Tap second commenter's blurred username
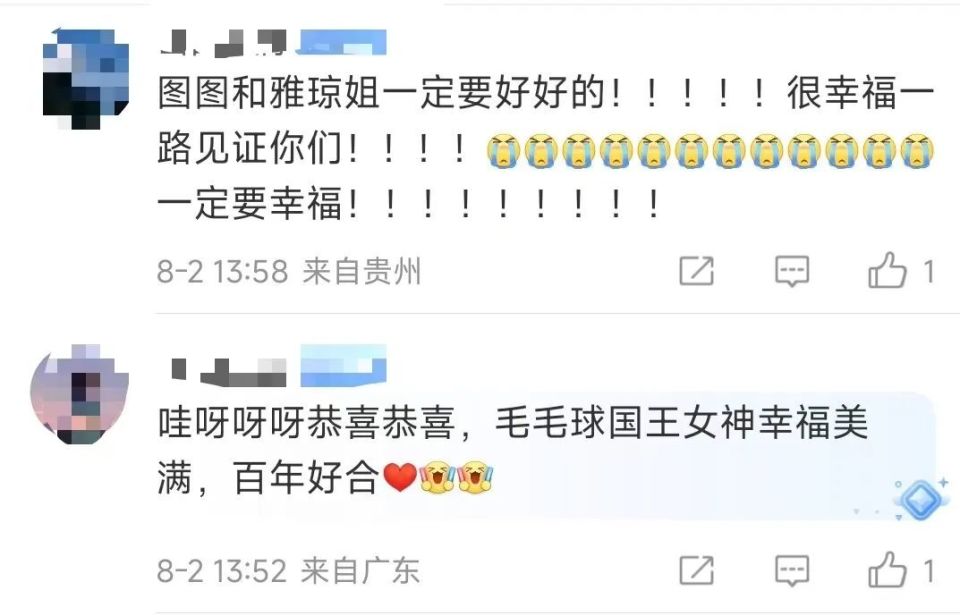Viewport: 960px width, 616px height. pyautogui.click(x=227, y=372)
